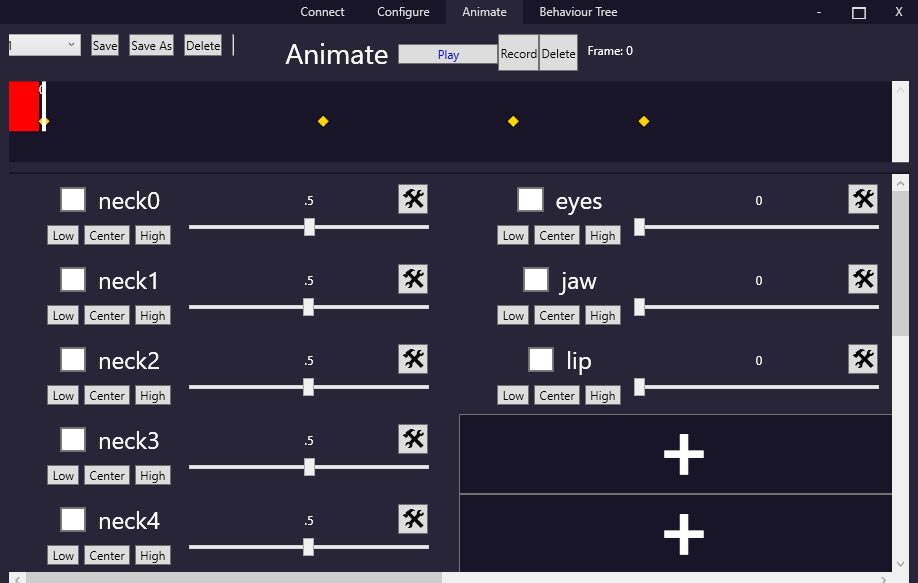Set neck2 to Center
This screenshot has height=583, width=918.
107,396
